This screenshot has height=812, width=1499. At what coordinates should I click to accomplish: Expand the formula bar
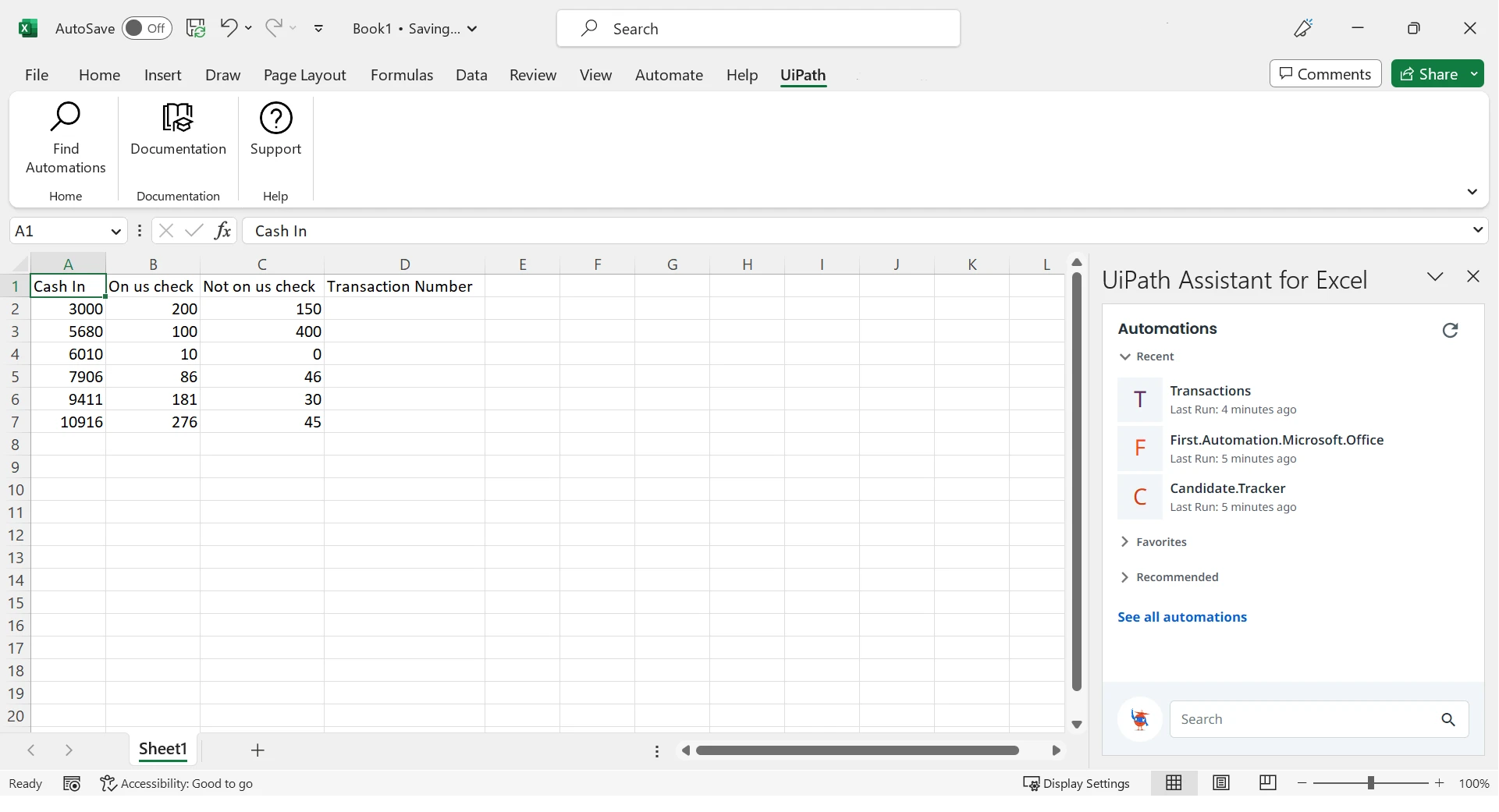(1477, 230)
